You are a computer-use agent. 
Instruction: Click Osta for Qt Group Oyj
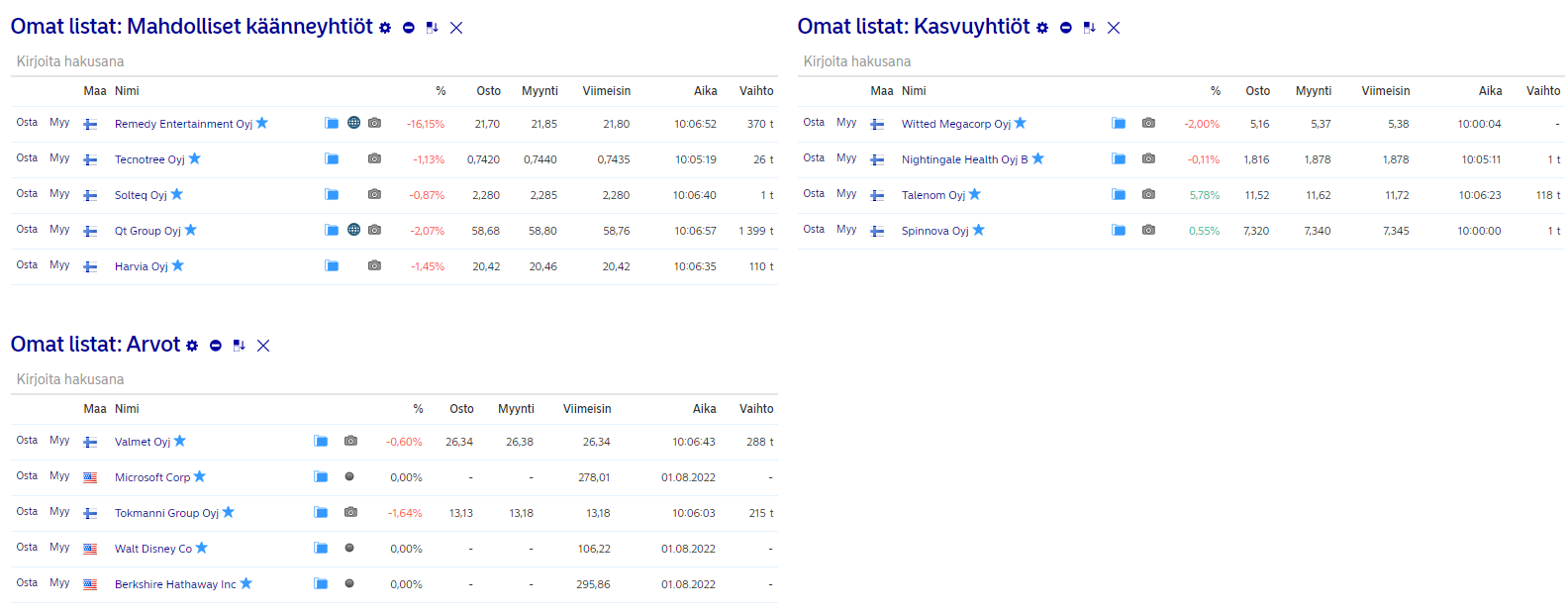click(x=27, y=230)
